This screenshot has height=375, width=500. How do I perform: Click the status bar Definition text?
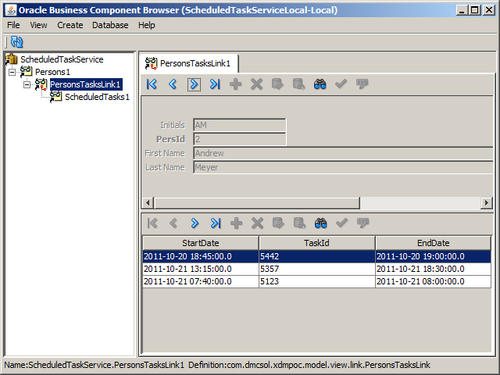(309, 365)
